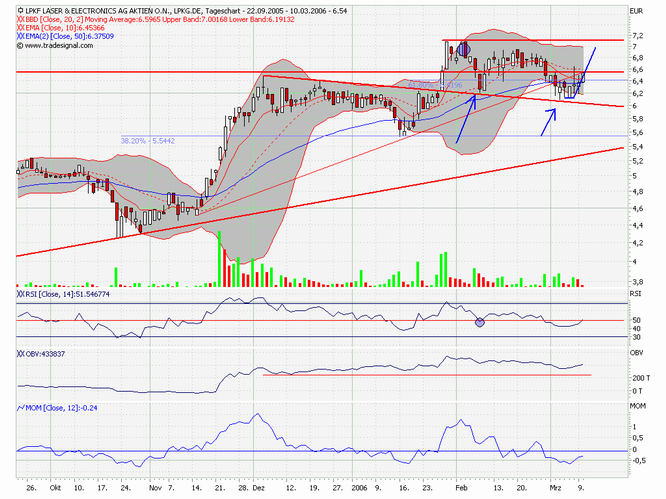Click the MOM axis title on right
Screen dimensions: 666x499
click(638, 406)
